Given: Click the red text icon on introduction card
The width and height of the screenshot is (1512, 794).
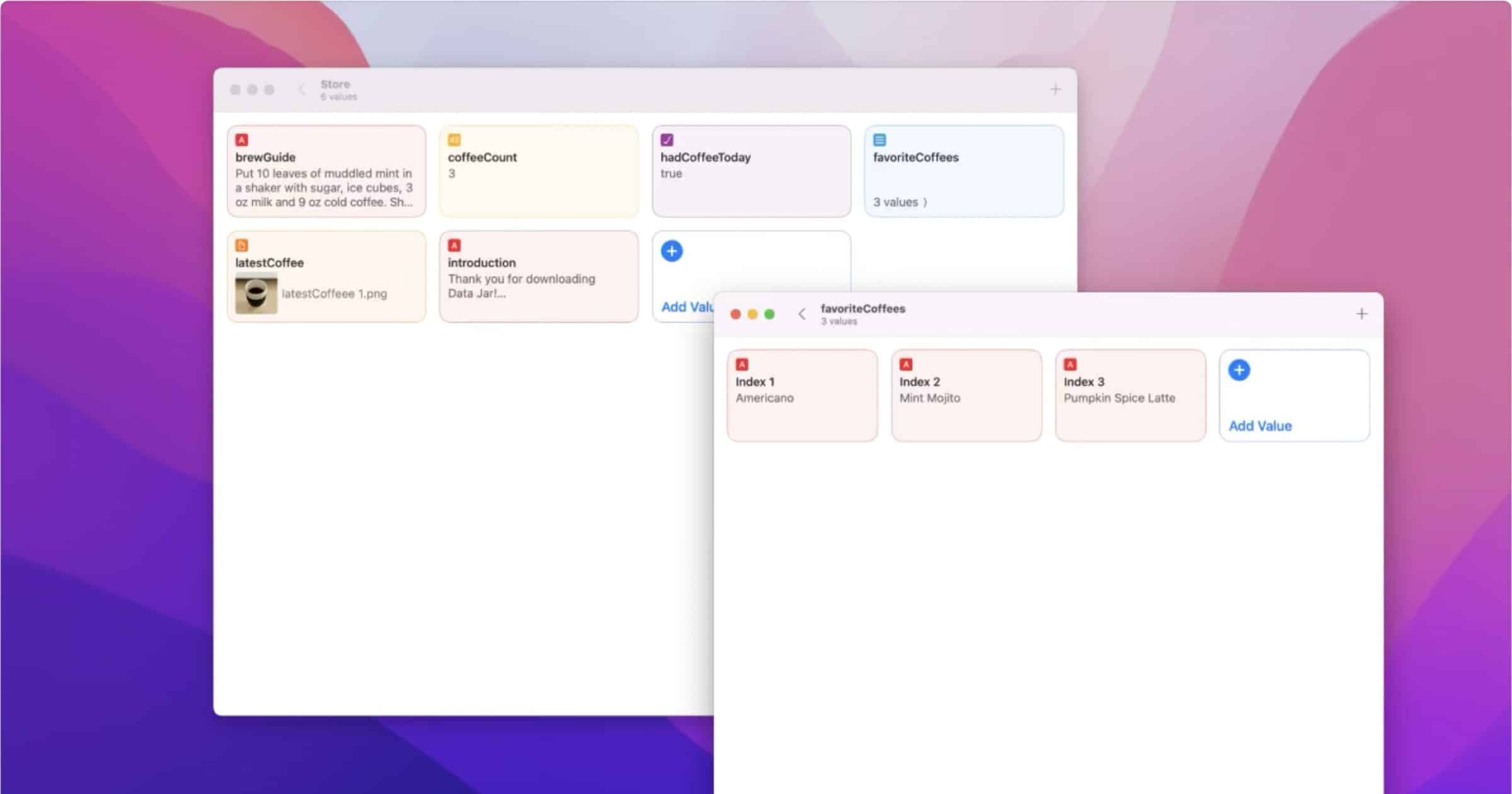Looking at the screenshot, I should (x=454, y=245).
